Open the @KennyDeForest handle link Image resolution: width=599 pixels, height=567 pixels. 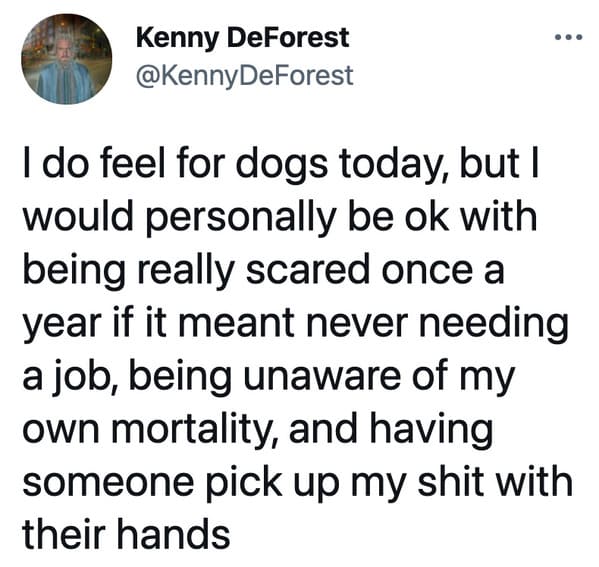244,76
